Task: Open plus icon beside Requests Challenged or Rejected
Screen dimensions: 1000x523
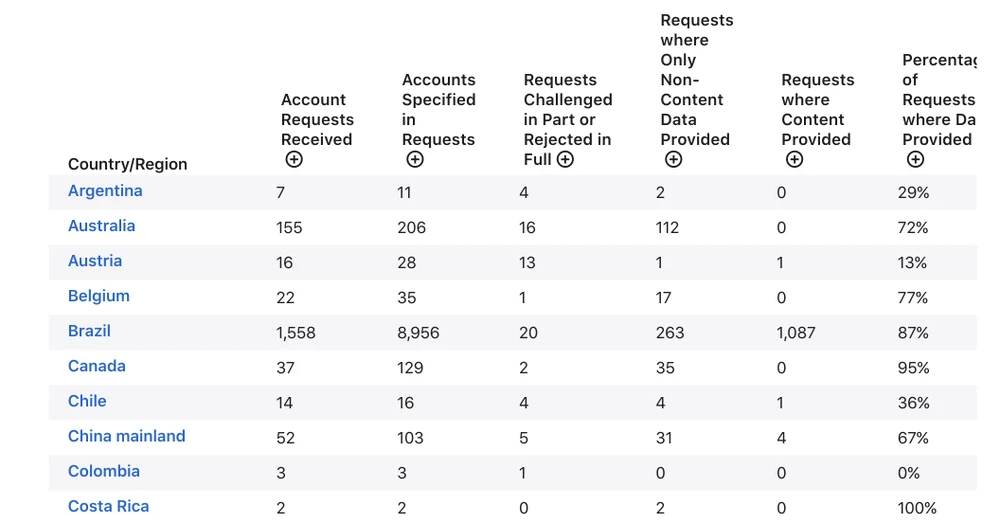Action: click(x=565, y=160)
